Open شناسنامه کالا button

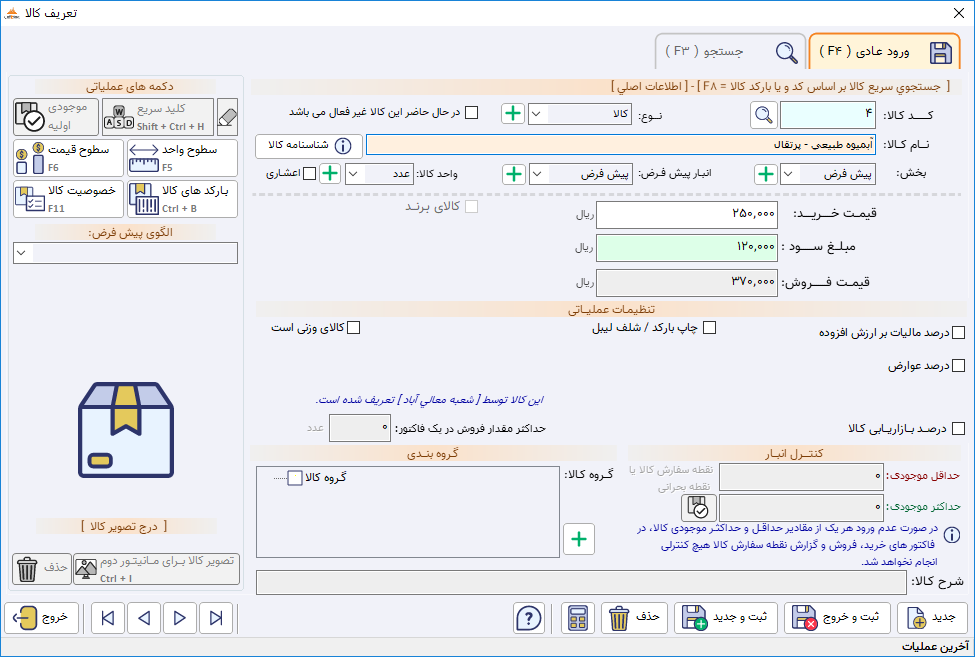309,145
